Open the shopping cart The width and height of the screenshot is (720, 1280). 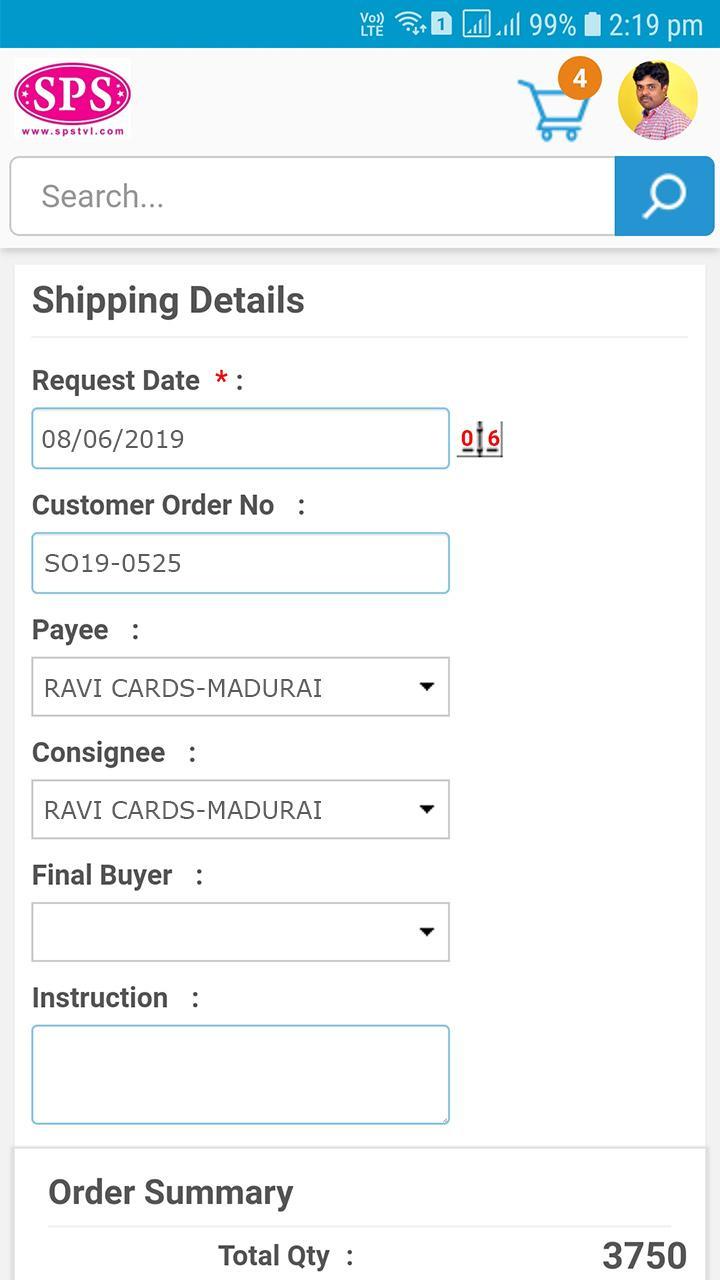pyautogui.click(x=551, y=109)
